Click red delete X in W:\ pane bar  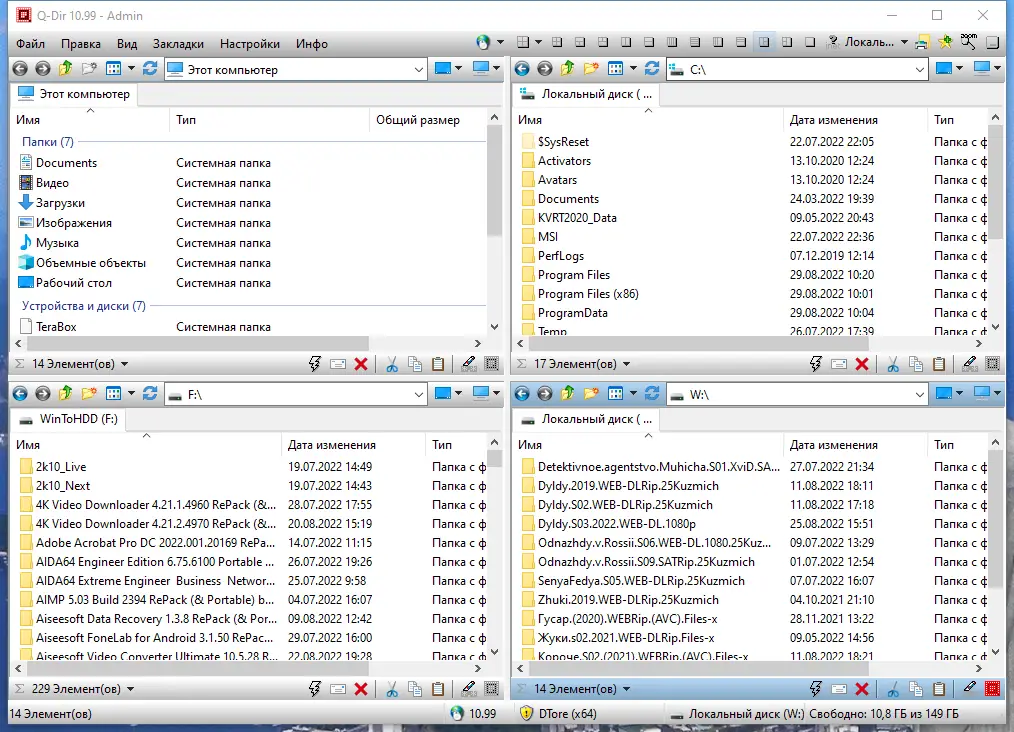point(861,689)
